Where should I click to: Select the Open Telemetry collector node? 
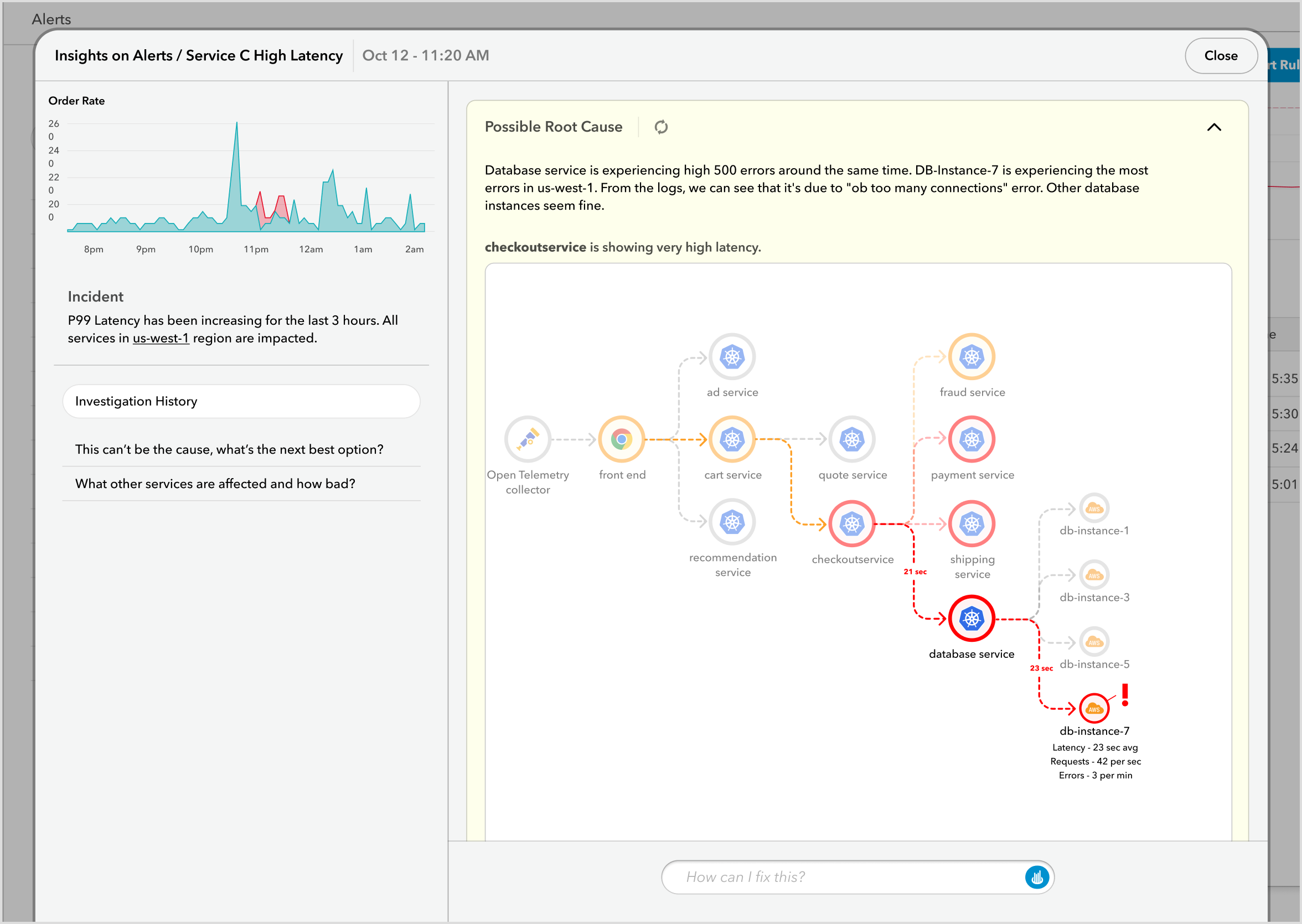pyautogui.click(x=528, y=439)
